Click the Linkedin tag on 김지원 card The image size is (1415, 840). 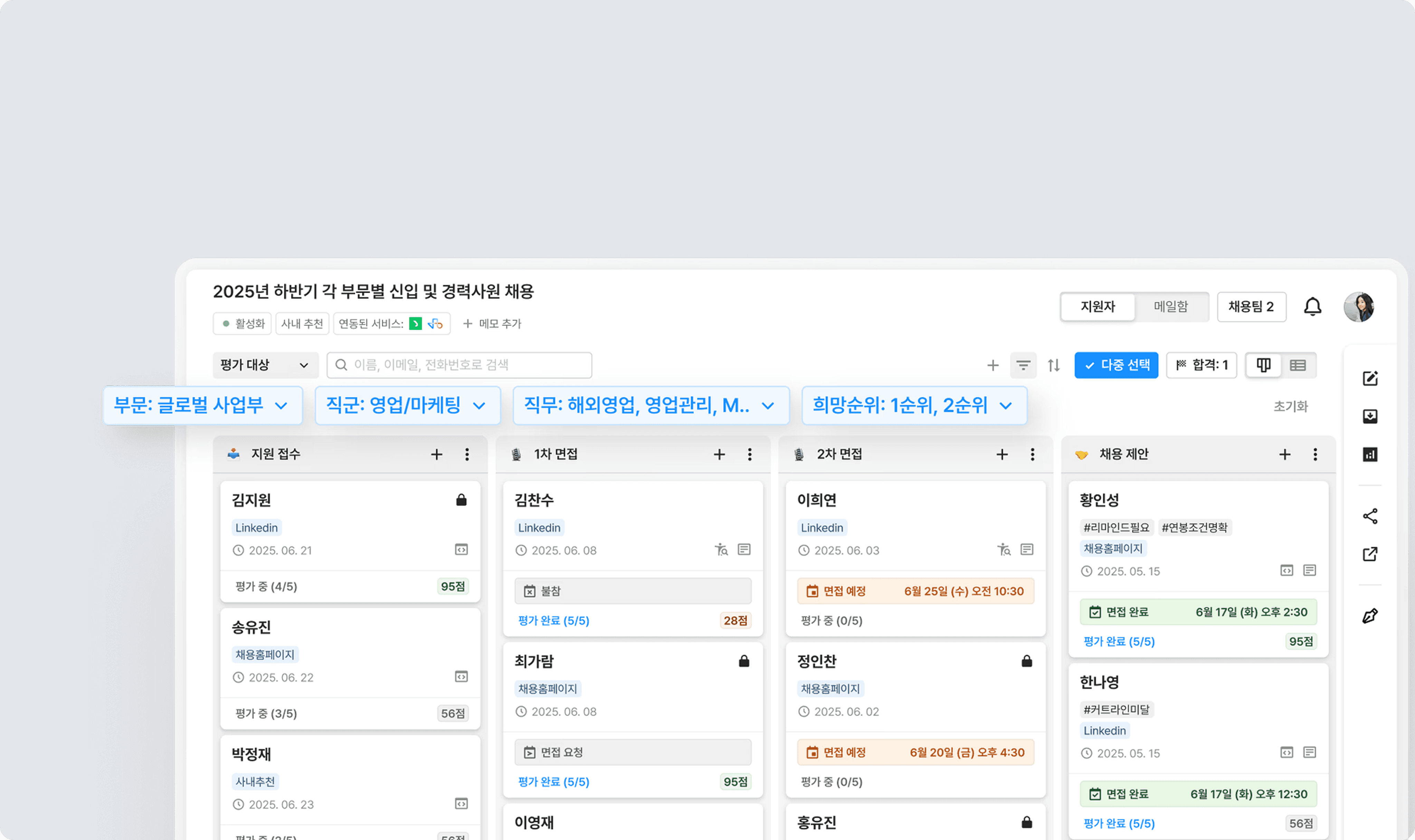[x=256, y=527]
